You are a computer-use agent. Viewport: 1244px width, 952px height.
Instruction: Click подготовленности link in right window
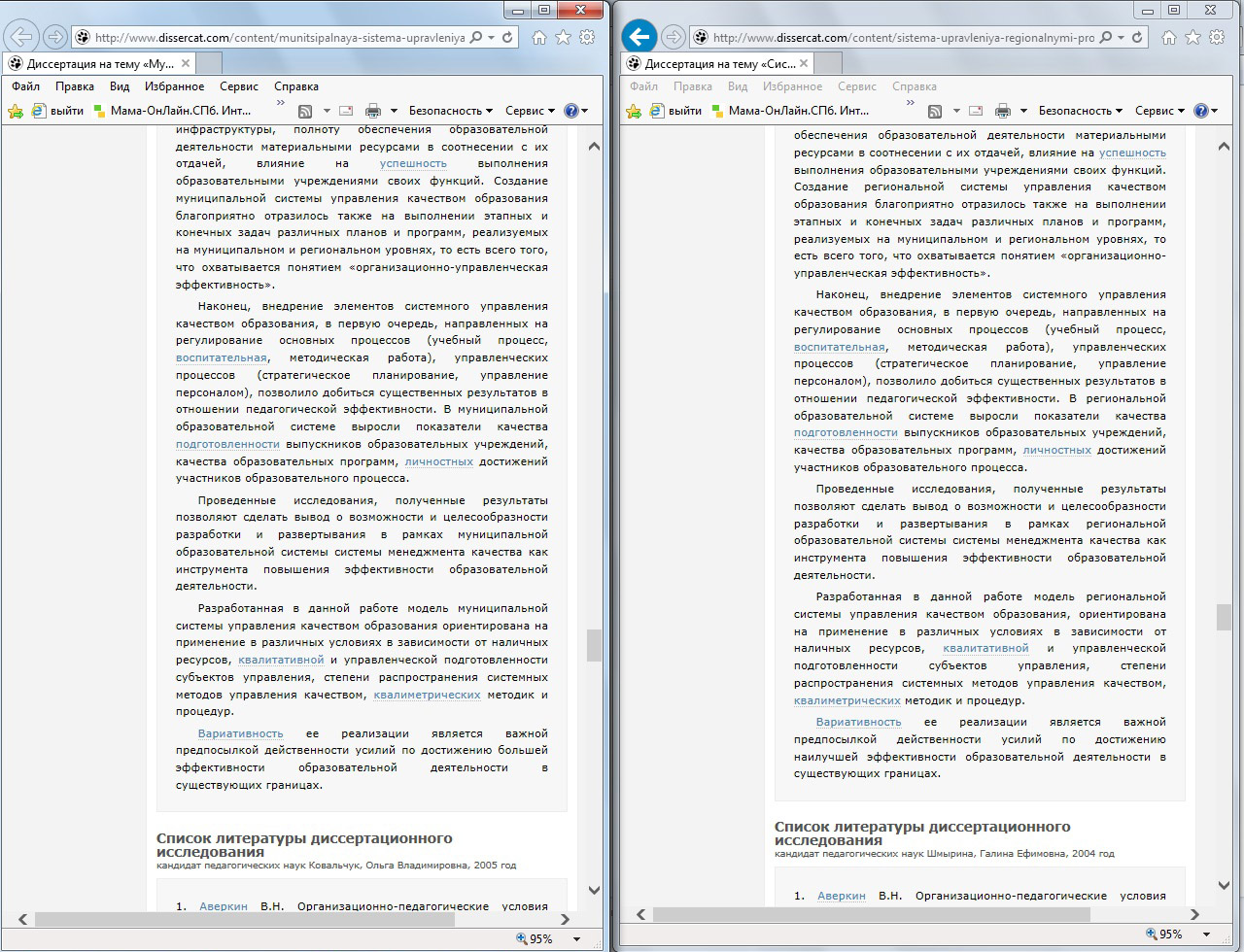[846, 432]
